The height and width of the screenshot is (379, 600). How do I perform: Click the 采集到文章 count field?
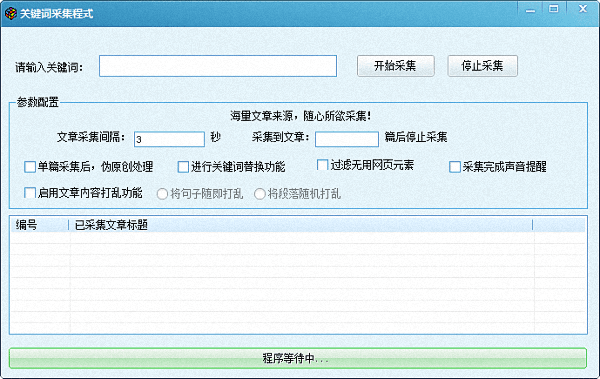pos(347,139)
